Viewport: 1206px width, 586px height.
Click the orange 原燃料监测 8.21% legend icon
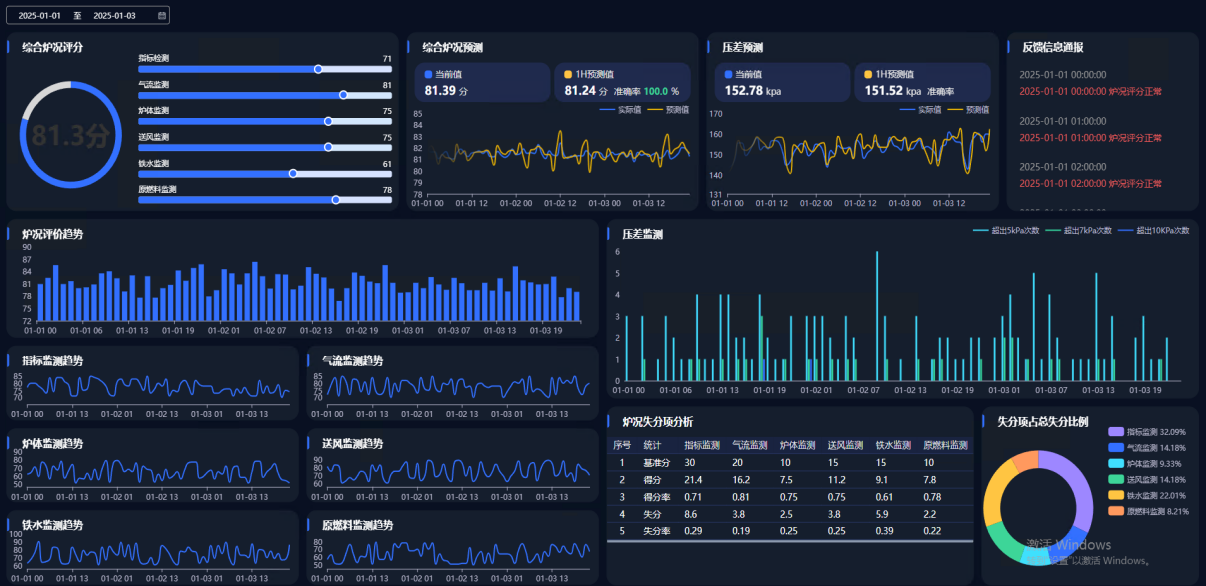(1115, 512)
